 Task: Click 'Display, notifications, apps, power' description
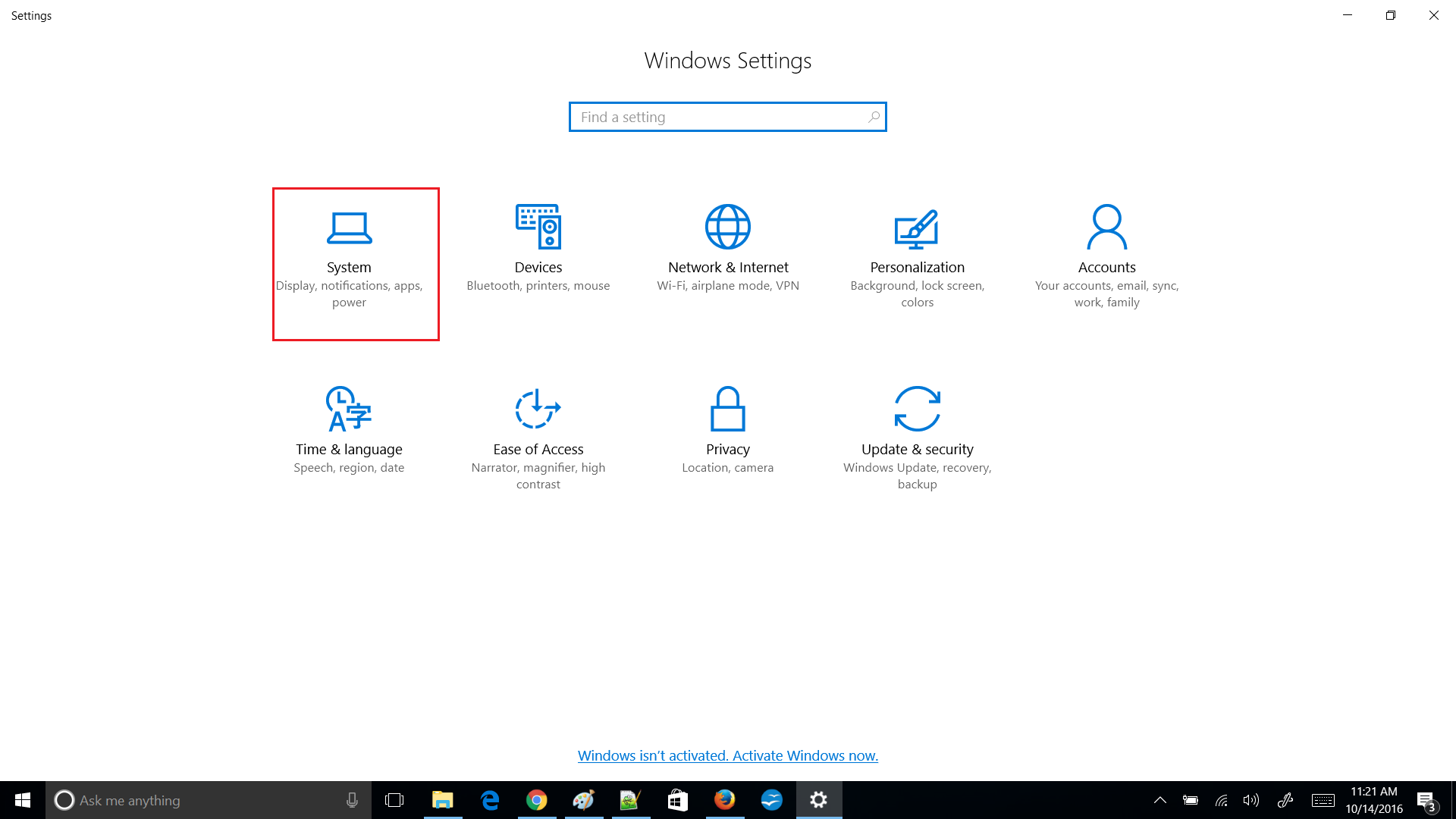point(349,293)
